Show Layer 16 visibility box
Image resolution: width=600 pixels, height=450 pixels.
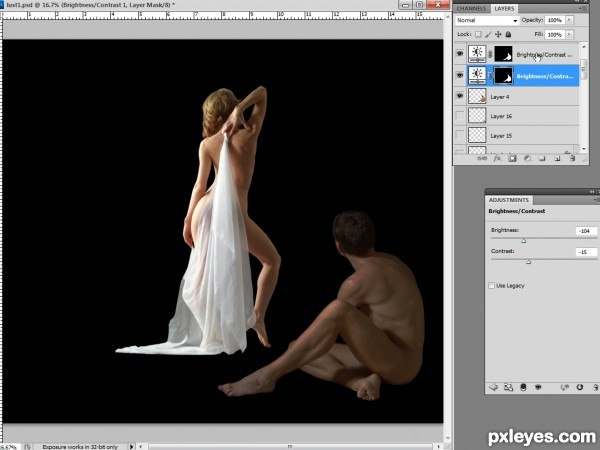click(460, 116)
